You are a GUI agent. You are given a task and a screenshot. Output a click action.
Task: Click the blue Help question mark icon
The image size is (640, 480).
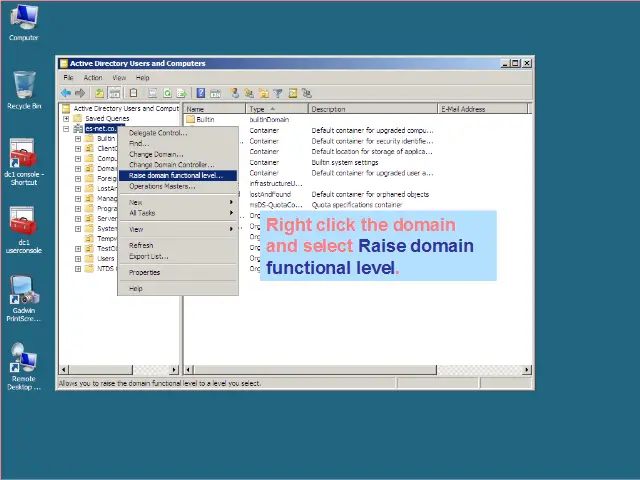[x=200, y=93]
